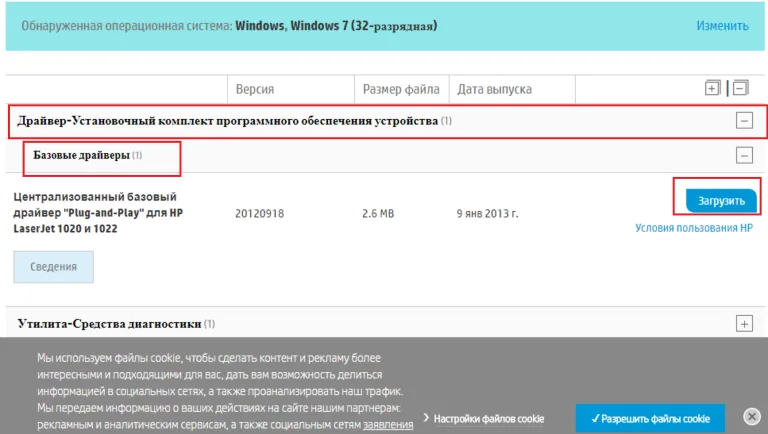Click the Сведения details button
768x434 pixels.
pyautogui.click(x=53, y=267)
